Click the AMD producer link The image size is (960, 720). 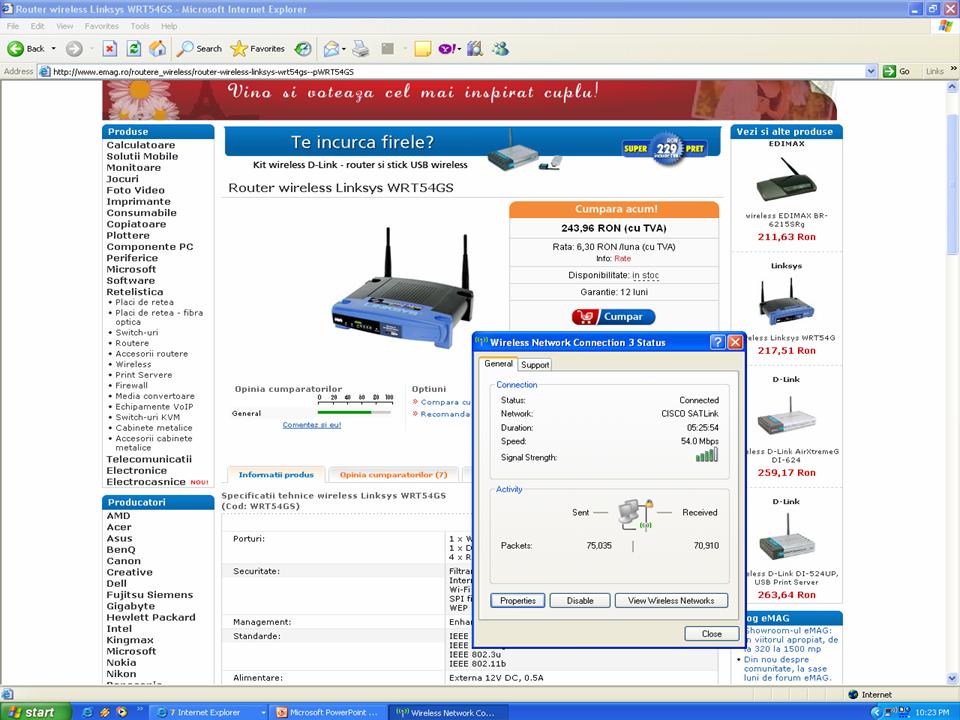(118, 516)
